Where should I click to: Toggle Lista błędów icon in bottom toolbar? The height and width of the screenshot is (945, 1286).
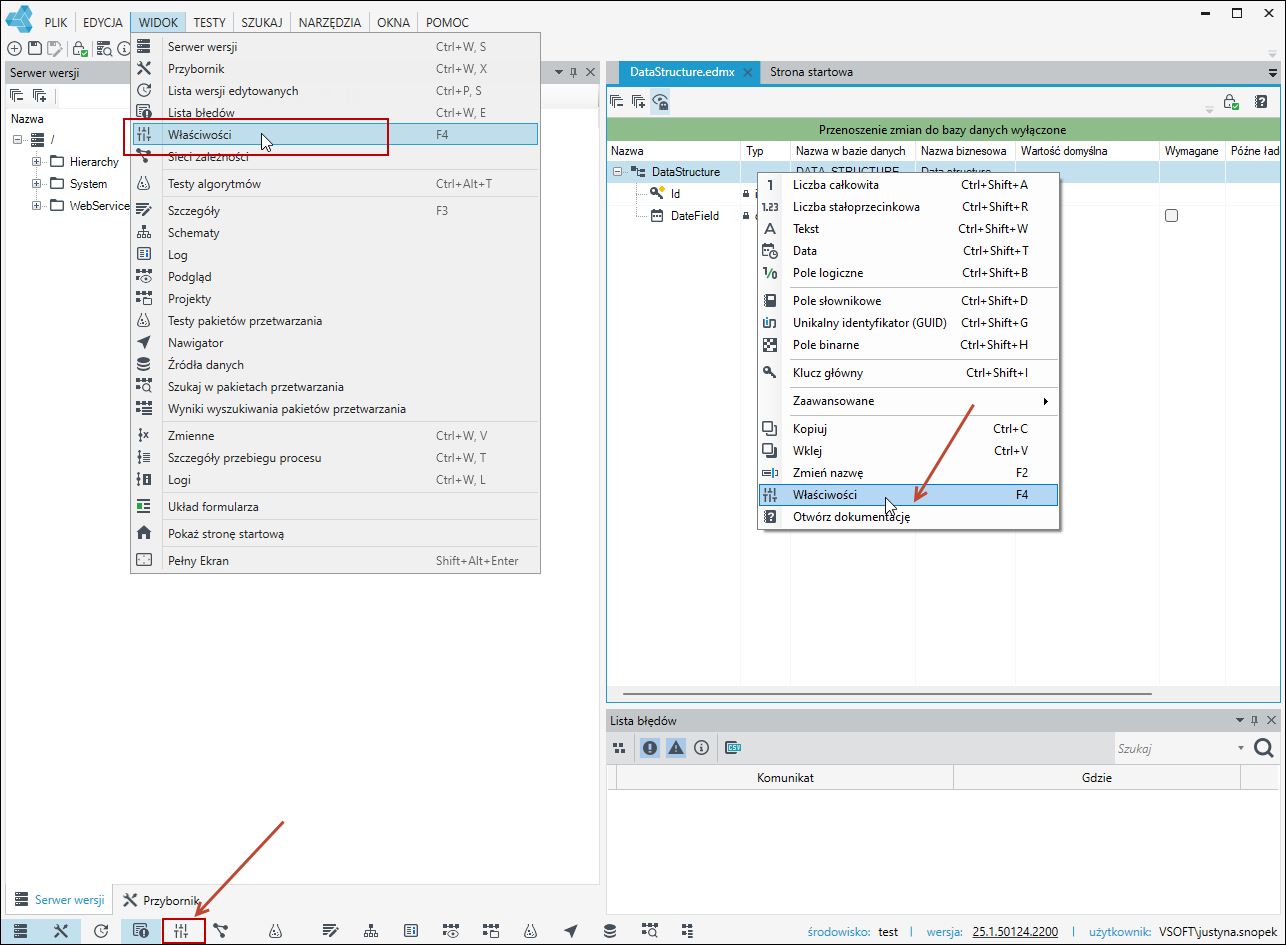(141, 931)
